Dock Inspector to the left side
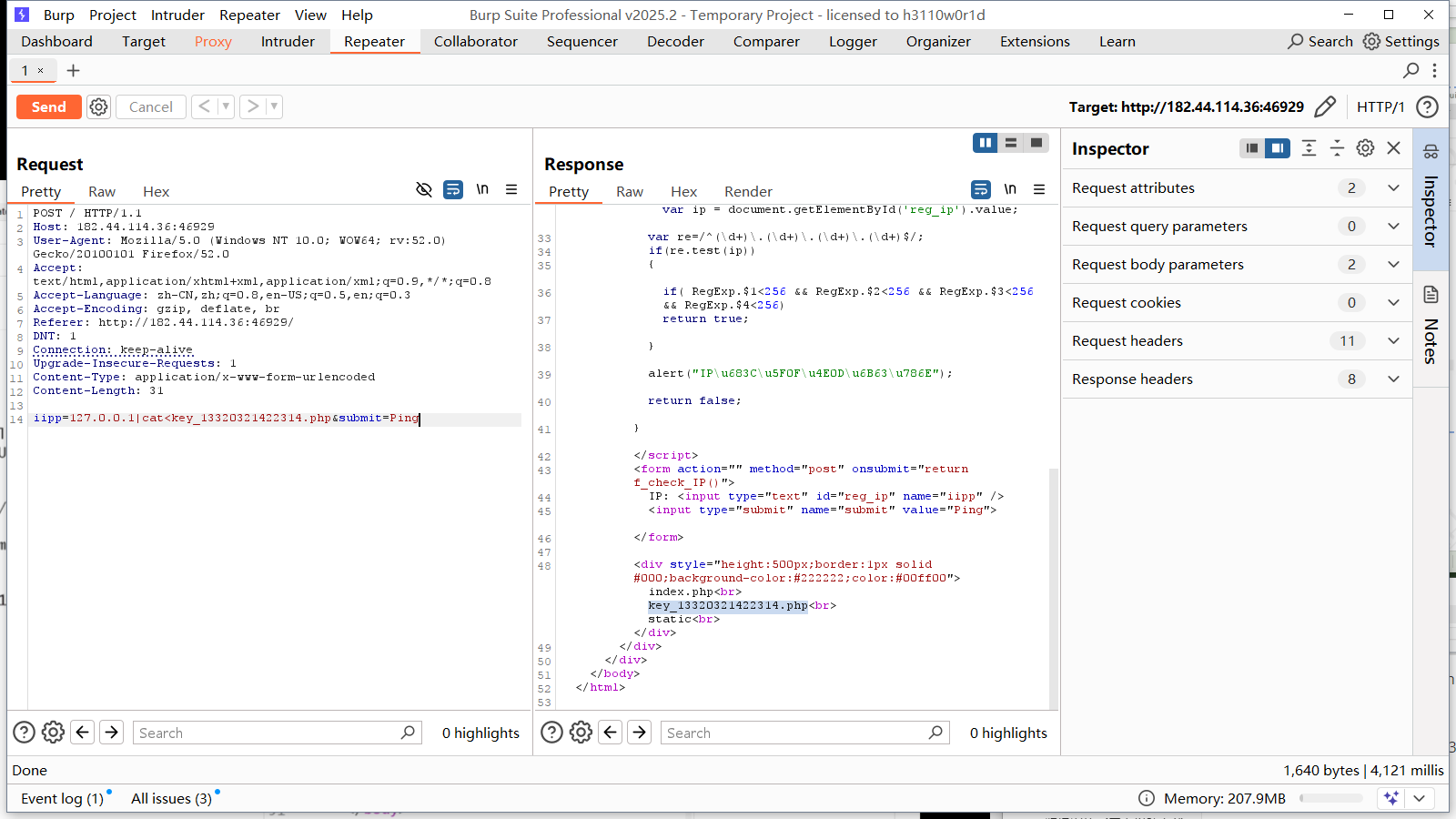The image size is (1456, 819). pyautogui.click(x=1252, y=148)
